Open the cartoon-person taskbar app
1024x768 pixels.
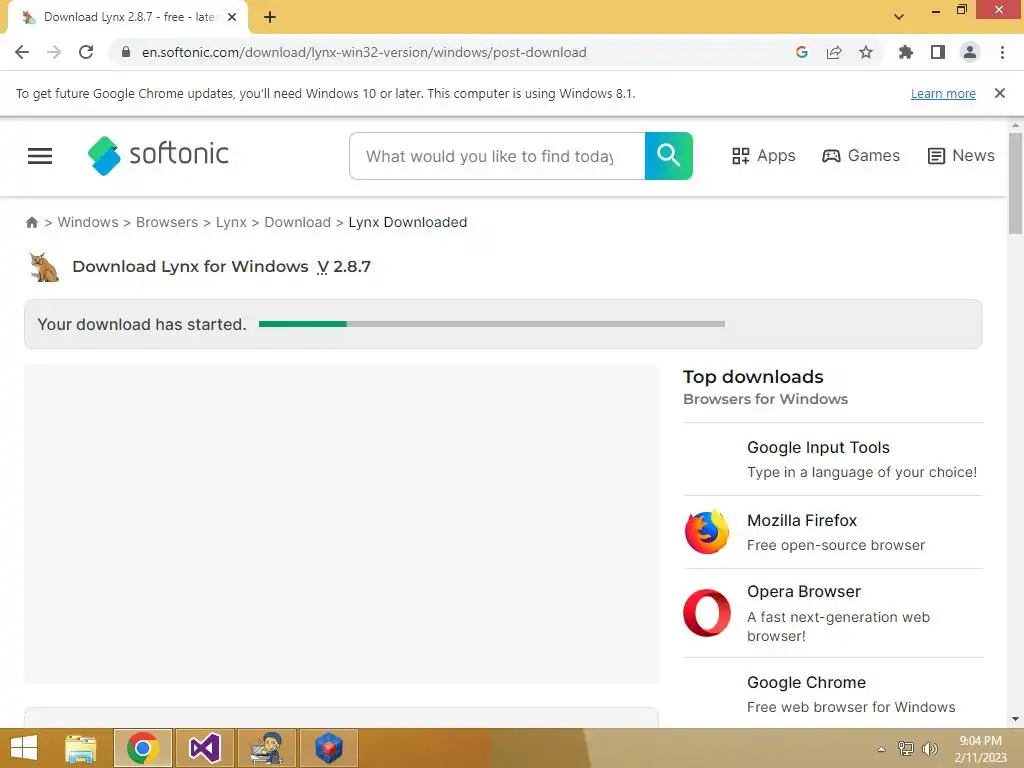click(x=267, y=748)
